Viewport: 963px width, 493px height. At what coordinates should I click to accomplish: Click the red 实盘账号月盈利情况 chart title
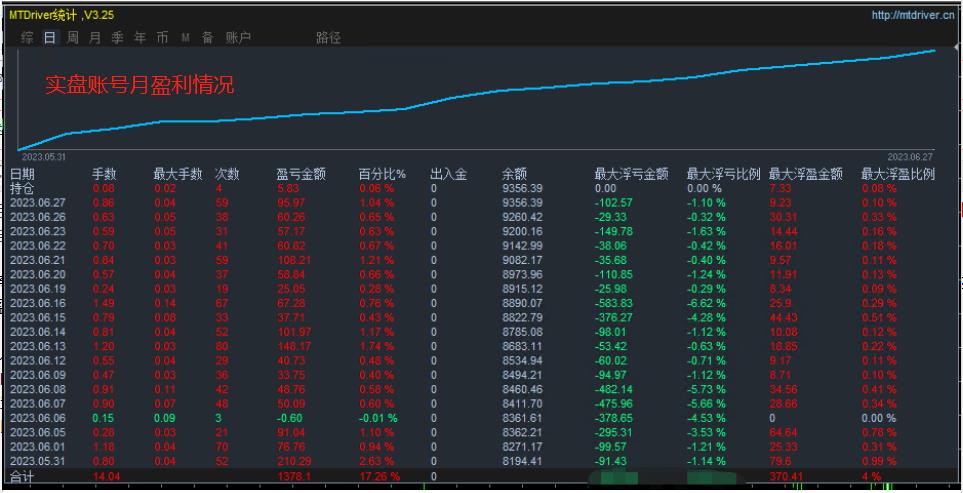pyautogui.click(x=139, y=85)
